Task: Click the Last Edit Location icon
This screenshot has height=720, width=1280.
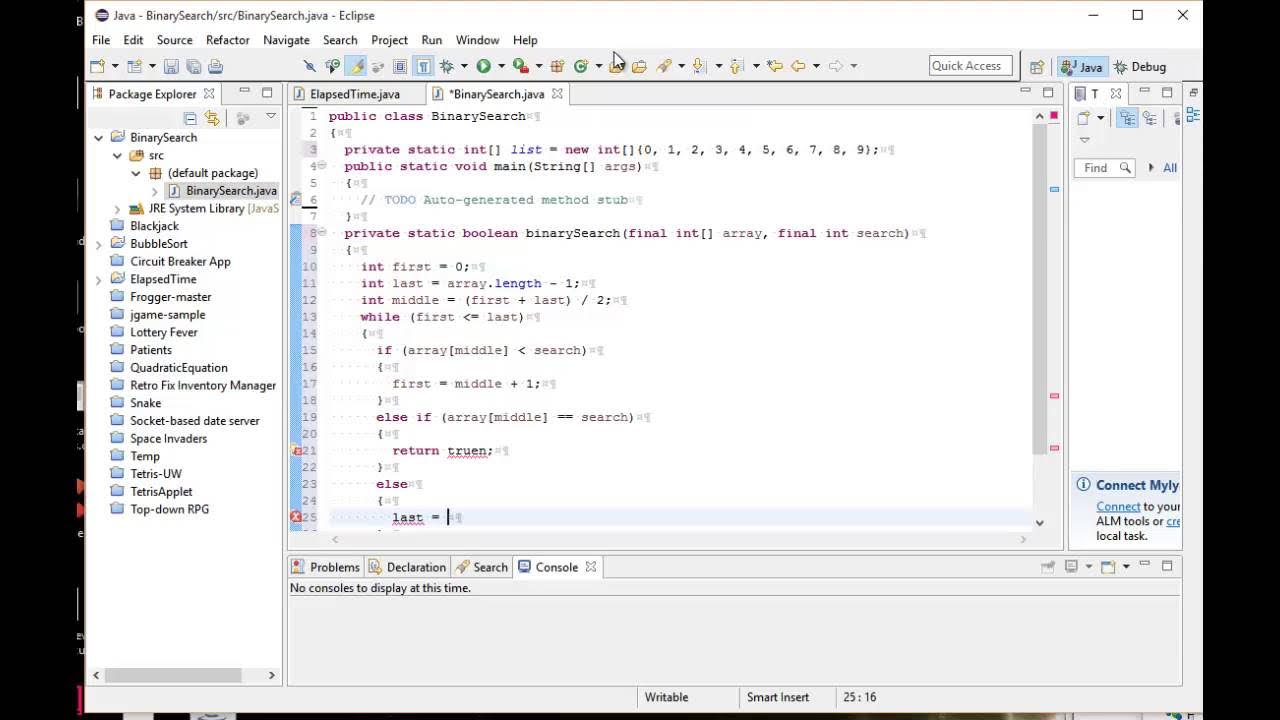Action: click(774, 66)
